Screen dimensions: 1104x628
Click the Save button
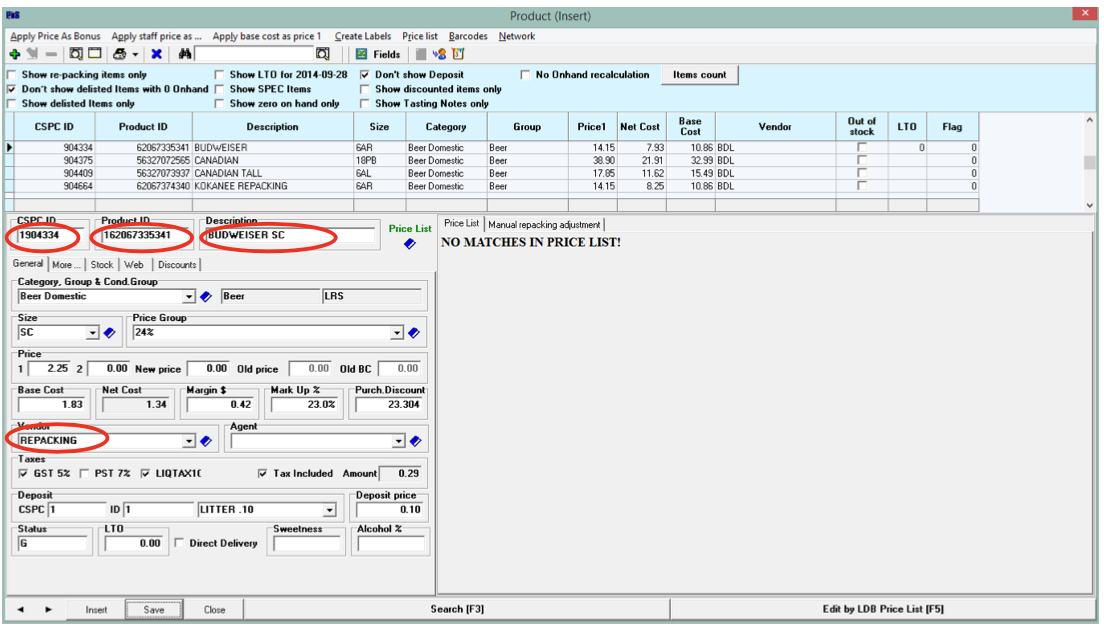154,610
